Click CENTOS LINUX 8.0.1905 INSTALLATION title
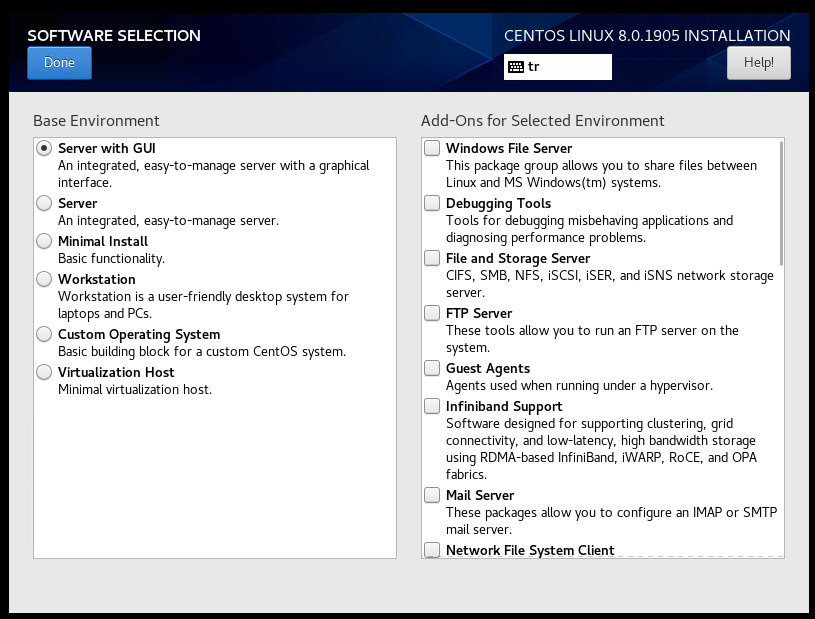The image size is (815, 619). click(647, 35)
